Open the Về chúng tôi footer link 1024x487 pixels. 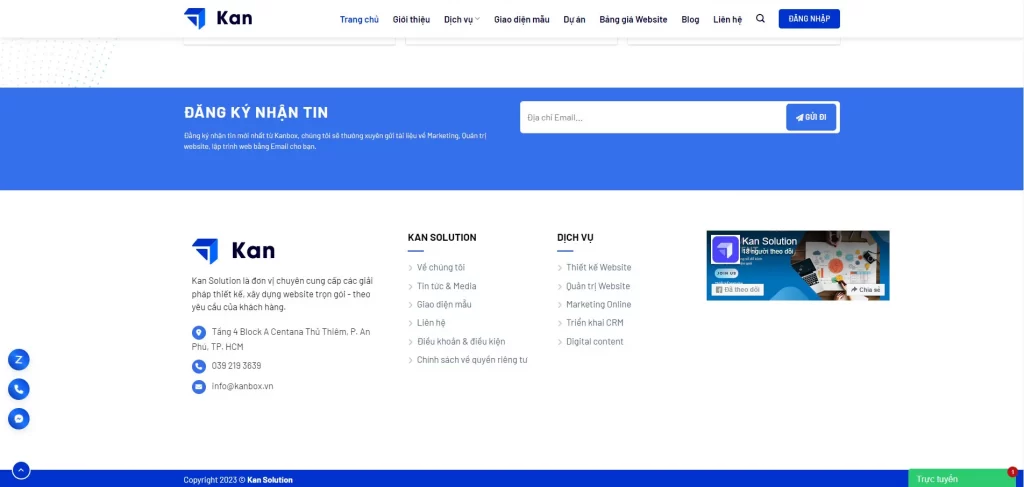coord(441,268)
